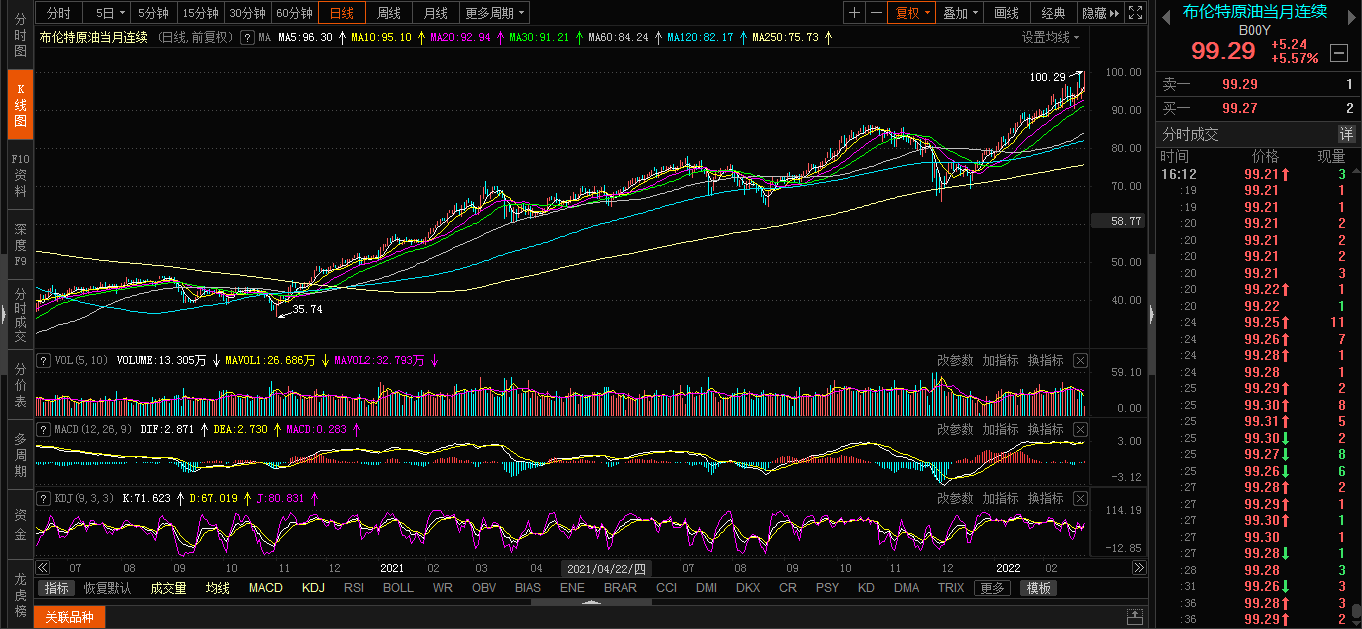The width and height of the screenshot is (1362, 629).
Task: Close the KDJ indicator panel
Action: 1080,498
